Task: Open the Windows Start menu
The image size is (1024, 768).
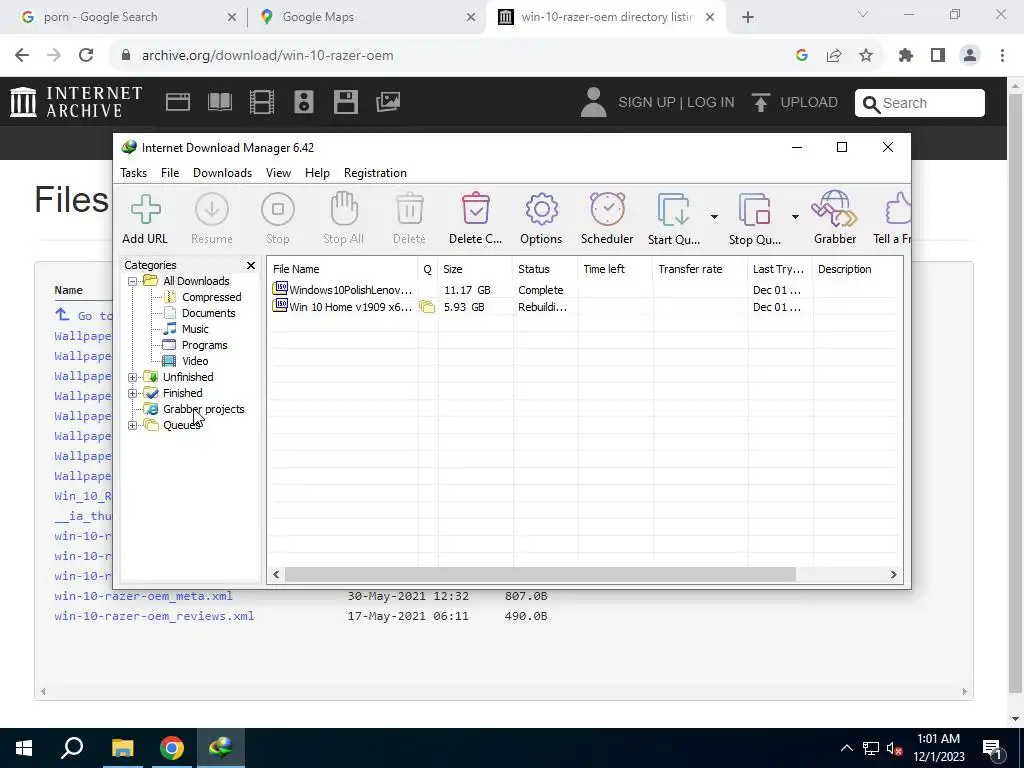Action: point(24,748)
